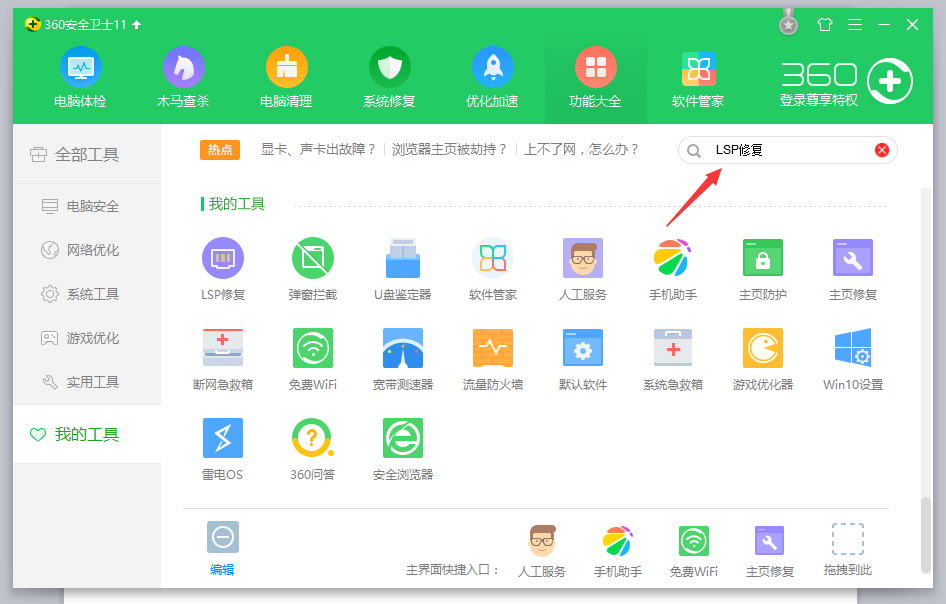Open the 游戏优化器 tool

tap(763, 359)
